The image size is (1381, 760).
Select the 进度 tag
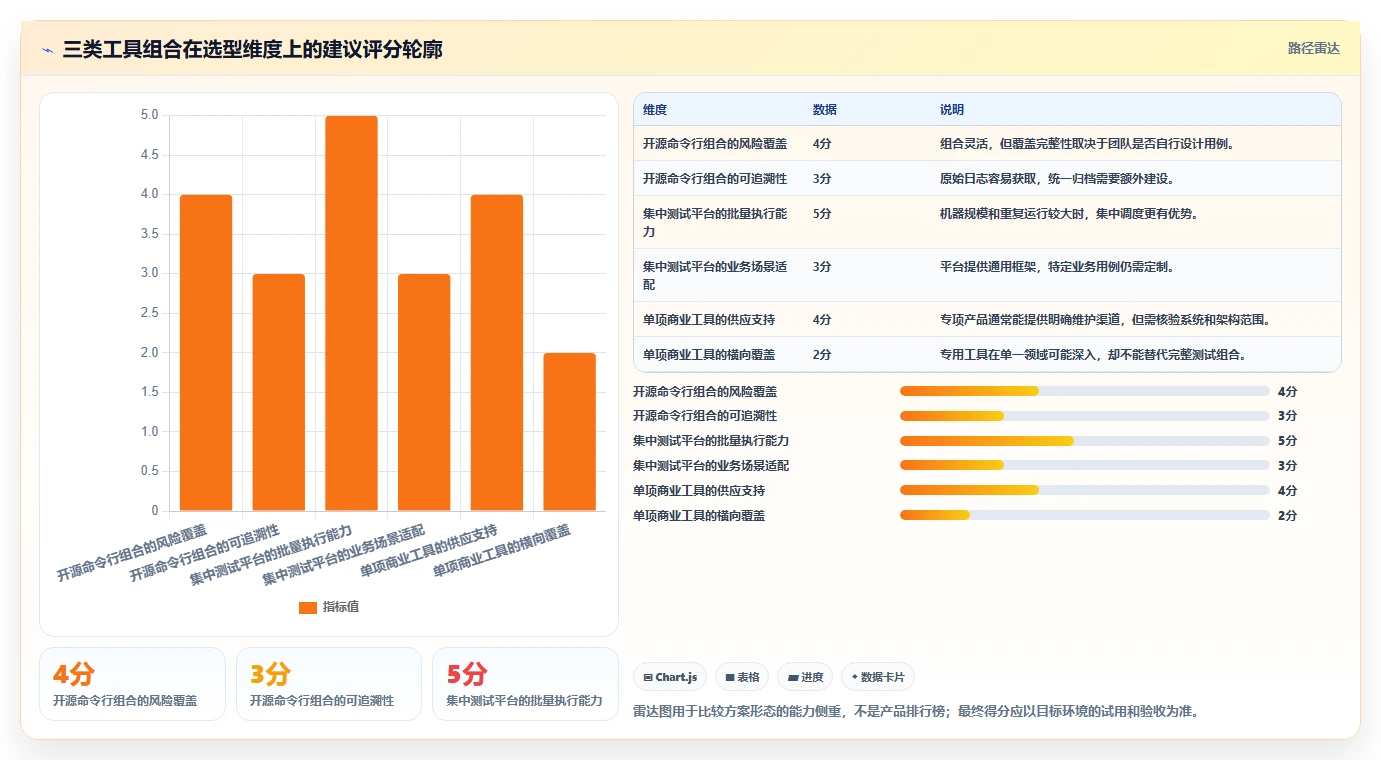click(806, 677)
